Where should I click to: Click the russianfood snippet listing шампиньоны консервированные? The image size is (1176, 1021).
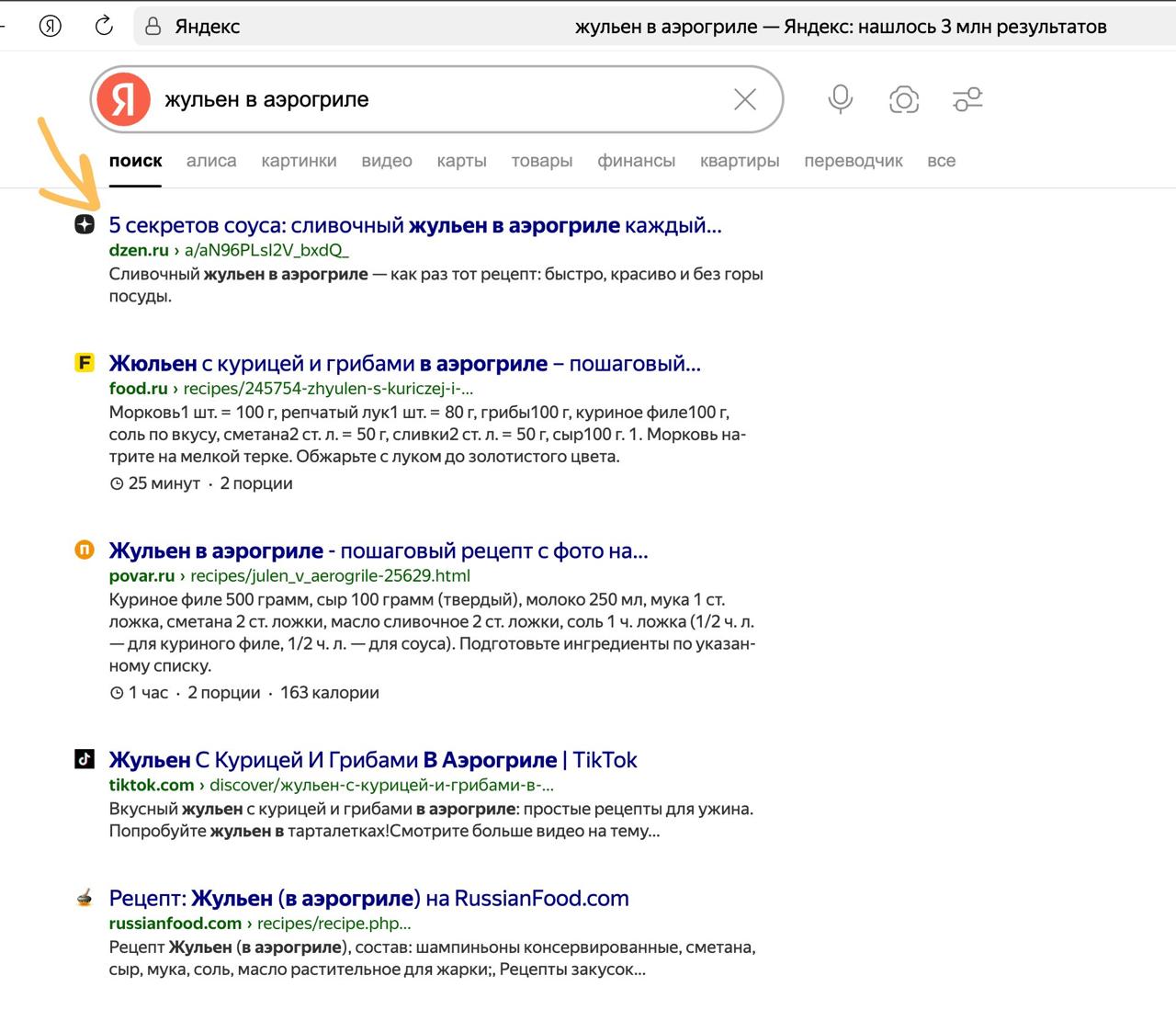point(432,958)
